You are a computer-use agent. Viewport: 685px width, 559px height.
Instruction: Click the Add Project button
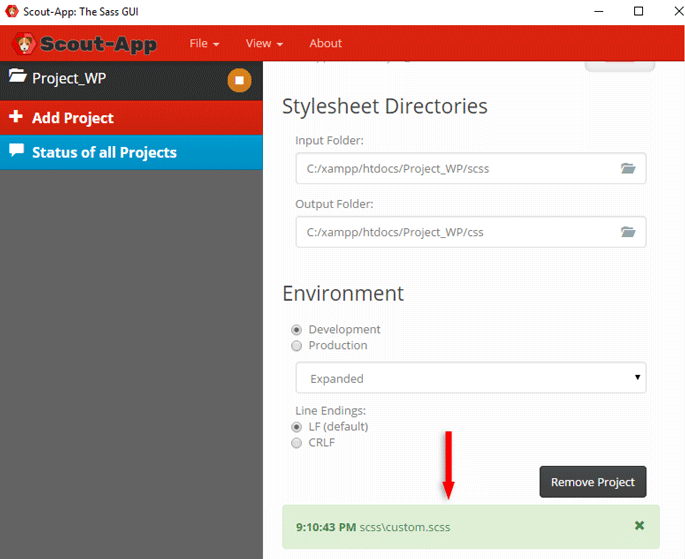(x=131, y=117)
